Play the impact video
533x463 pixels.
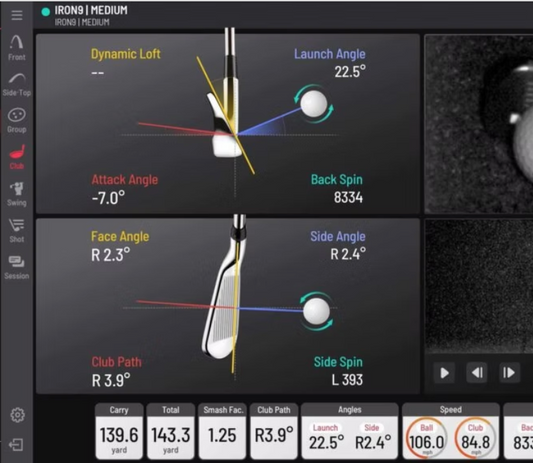coord(444,373)
